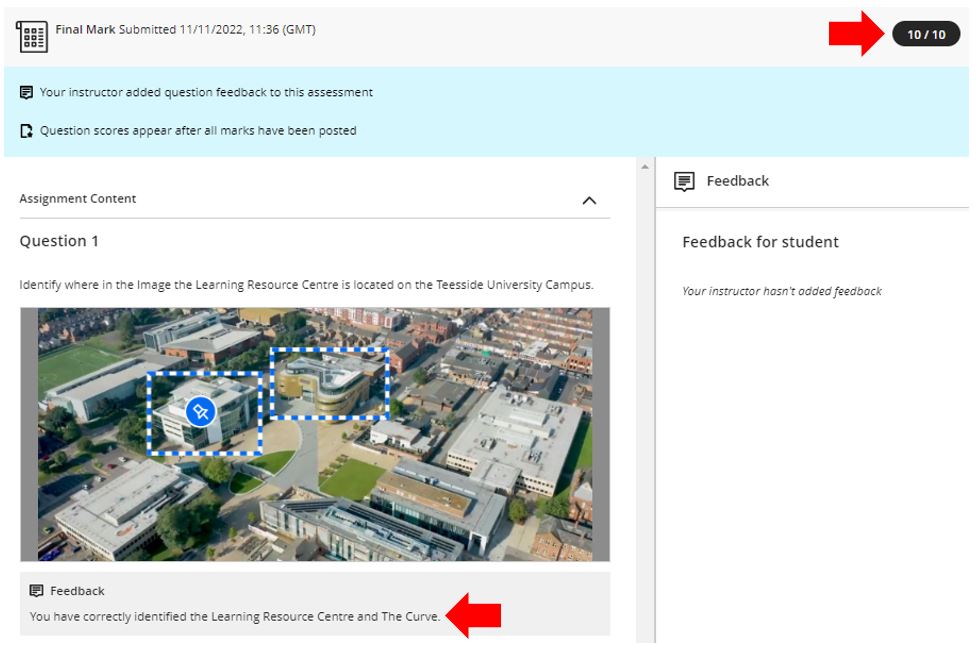Click the dashed hotspot box around The Curve building
The height and width of the screenshot is (645, 976).
330,384
